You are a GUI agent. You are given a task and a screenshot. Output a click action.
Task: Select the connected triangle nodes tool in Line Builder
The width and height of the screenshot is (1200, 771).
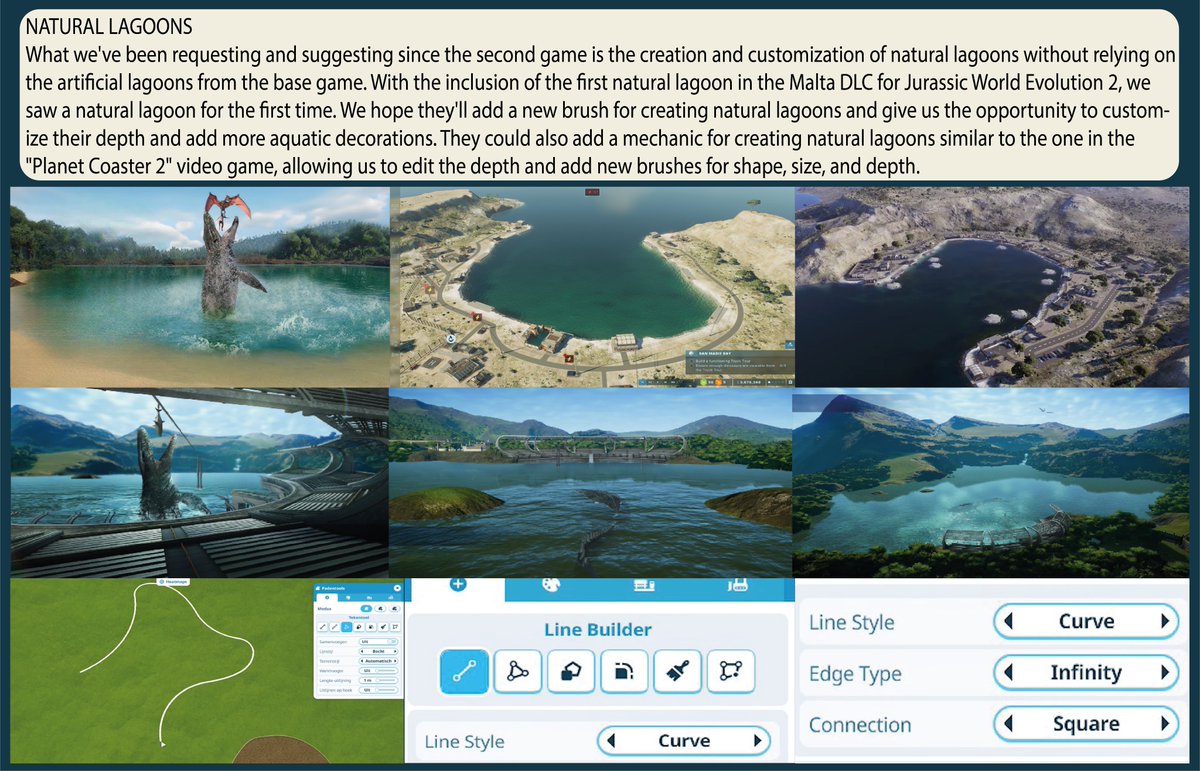point(517,672)
